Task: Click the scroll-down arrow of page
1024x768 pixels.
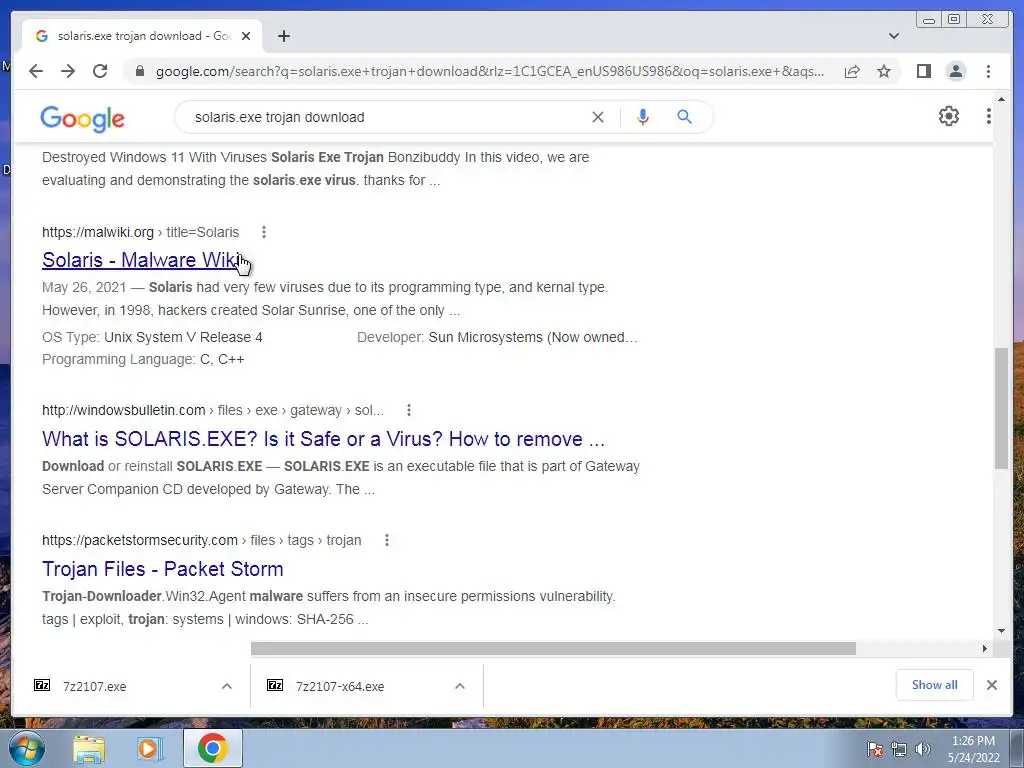Action: (x=1001, y=631)
